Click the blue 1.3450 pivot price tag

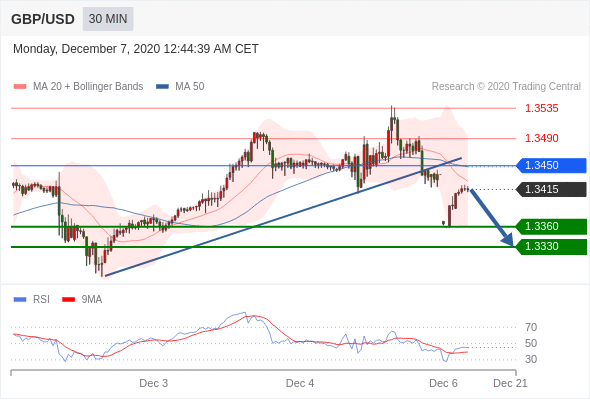tap(551, 166)
